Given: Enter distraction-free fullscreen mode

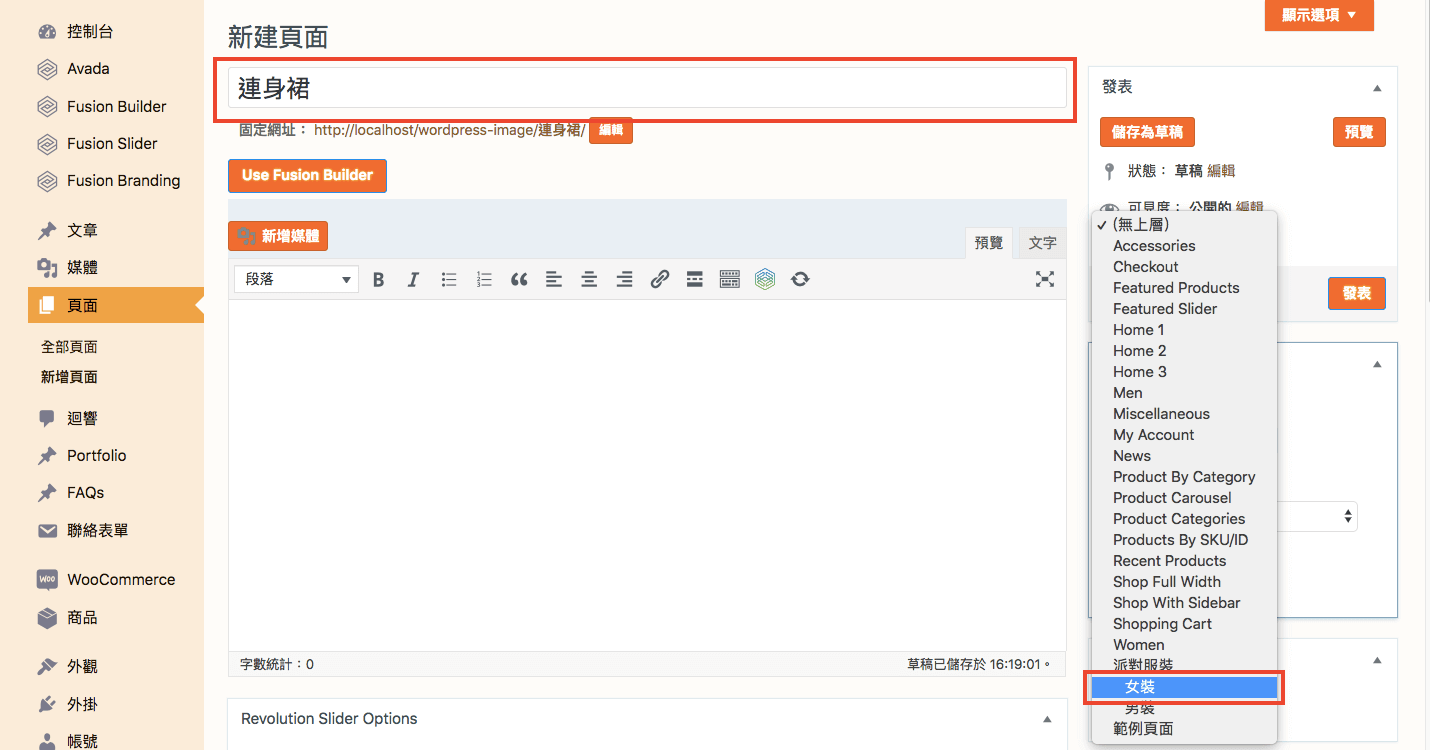Looking at the screenshot, I should [1045, 279].
